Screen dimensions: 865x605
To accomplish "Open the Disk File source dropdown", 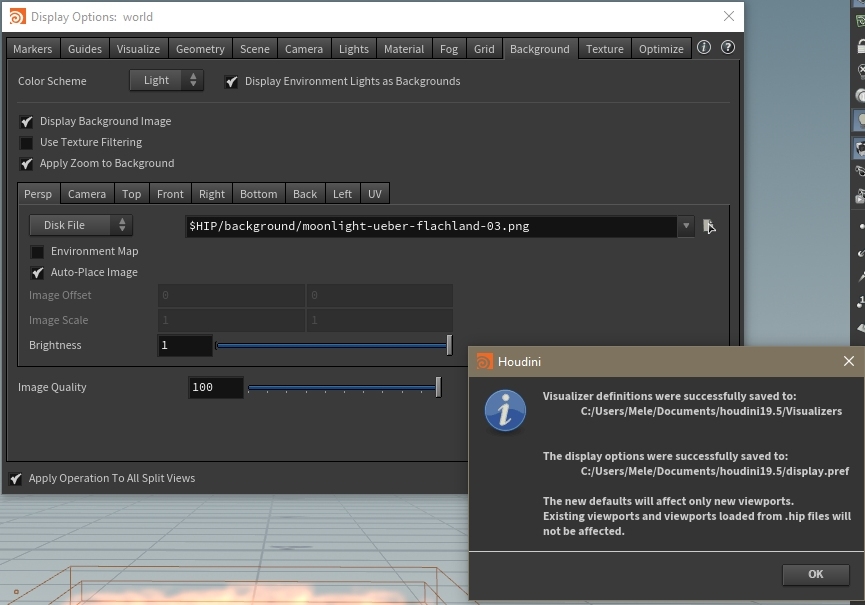I will [x=81, y=225].
